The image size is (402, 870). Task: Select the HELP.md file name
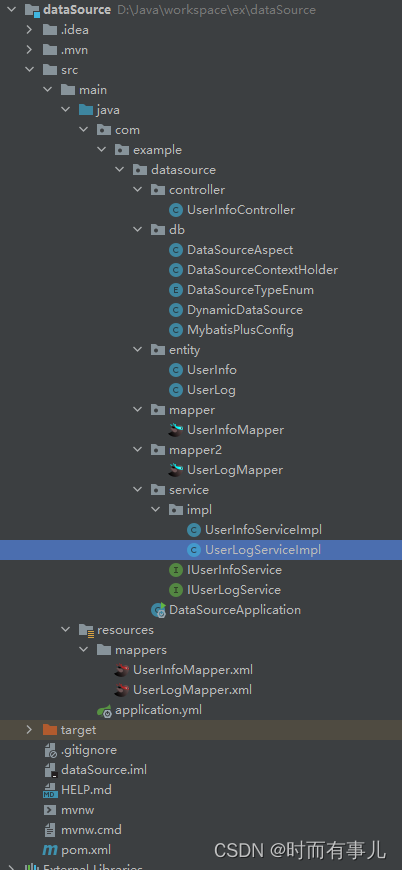(x=86, y=790)
